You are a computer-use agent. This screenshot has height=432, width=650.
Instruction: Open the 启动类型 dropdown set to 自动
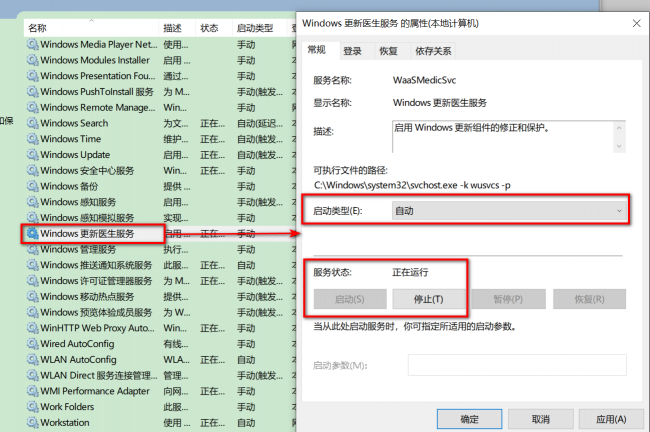[x=509, y=211]
